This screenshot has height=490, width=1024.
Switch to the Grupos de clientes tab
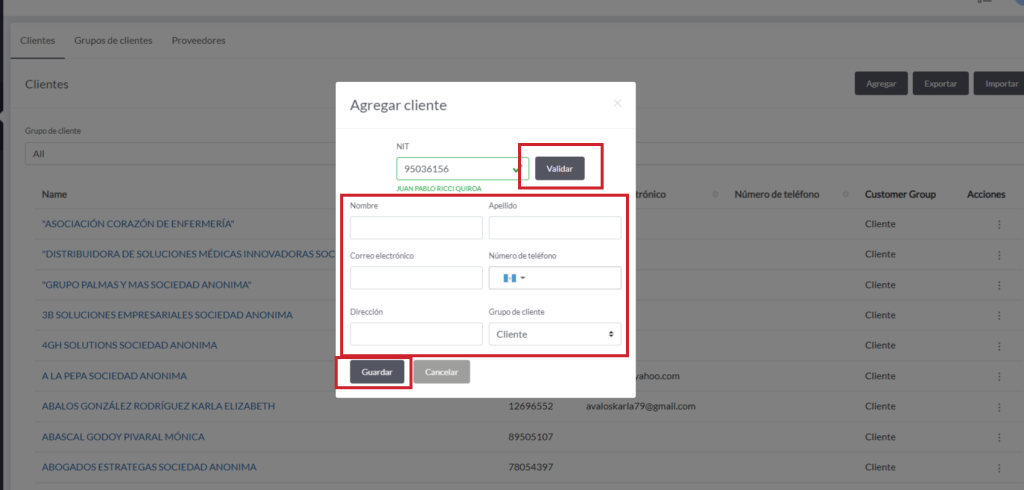(113, 41)
